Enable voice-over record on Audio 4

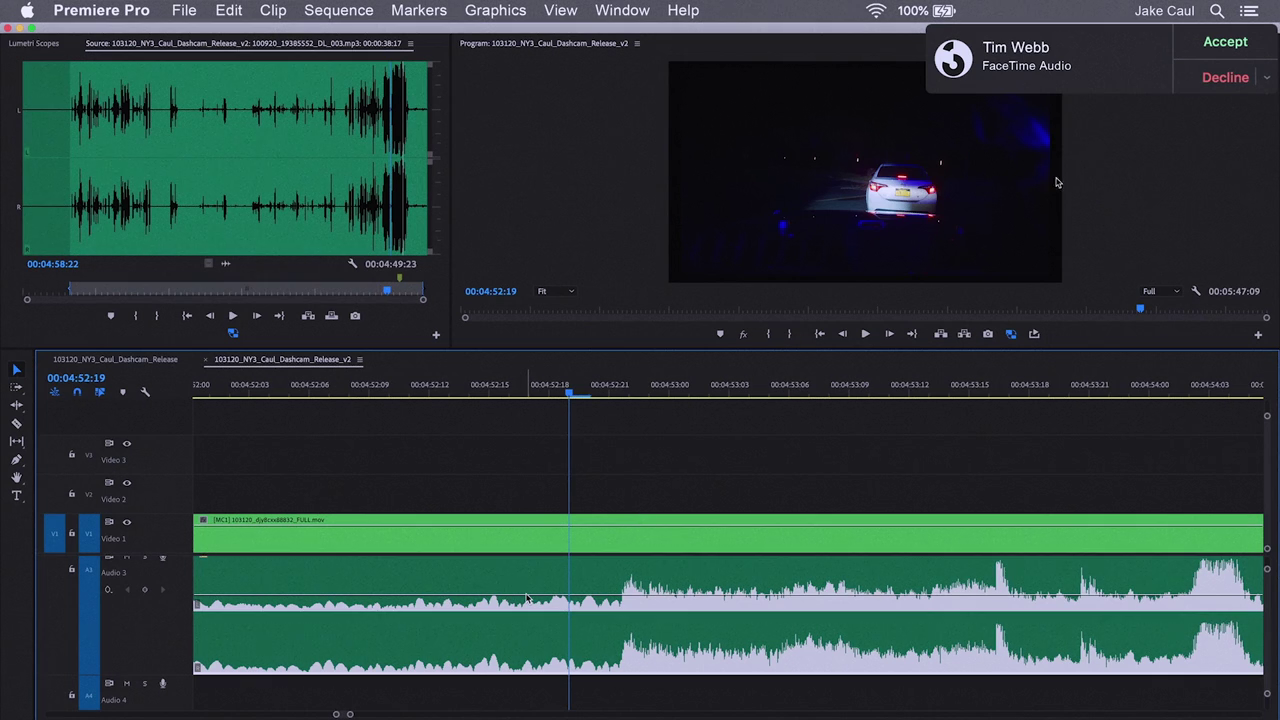[163, 683]
